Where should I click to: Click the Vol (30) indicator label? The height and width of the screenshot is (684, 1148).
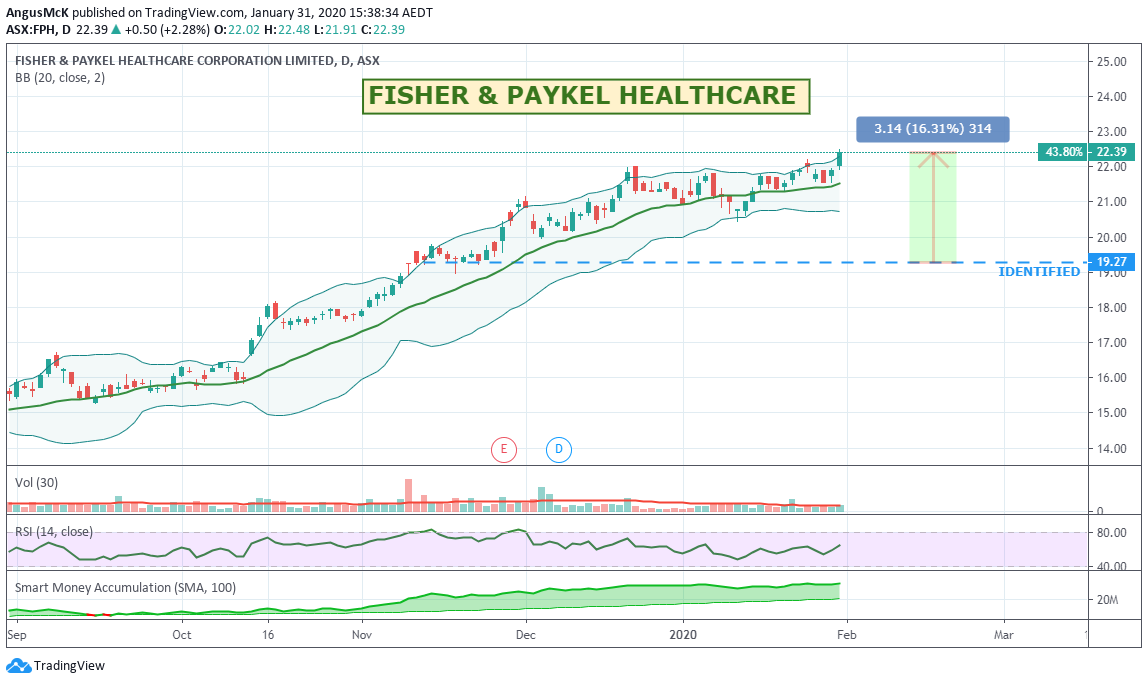(x=37, y=483)
